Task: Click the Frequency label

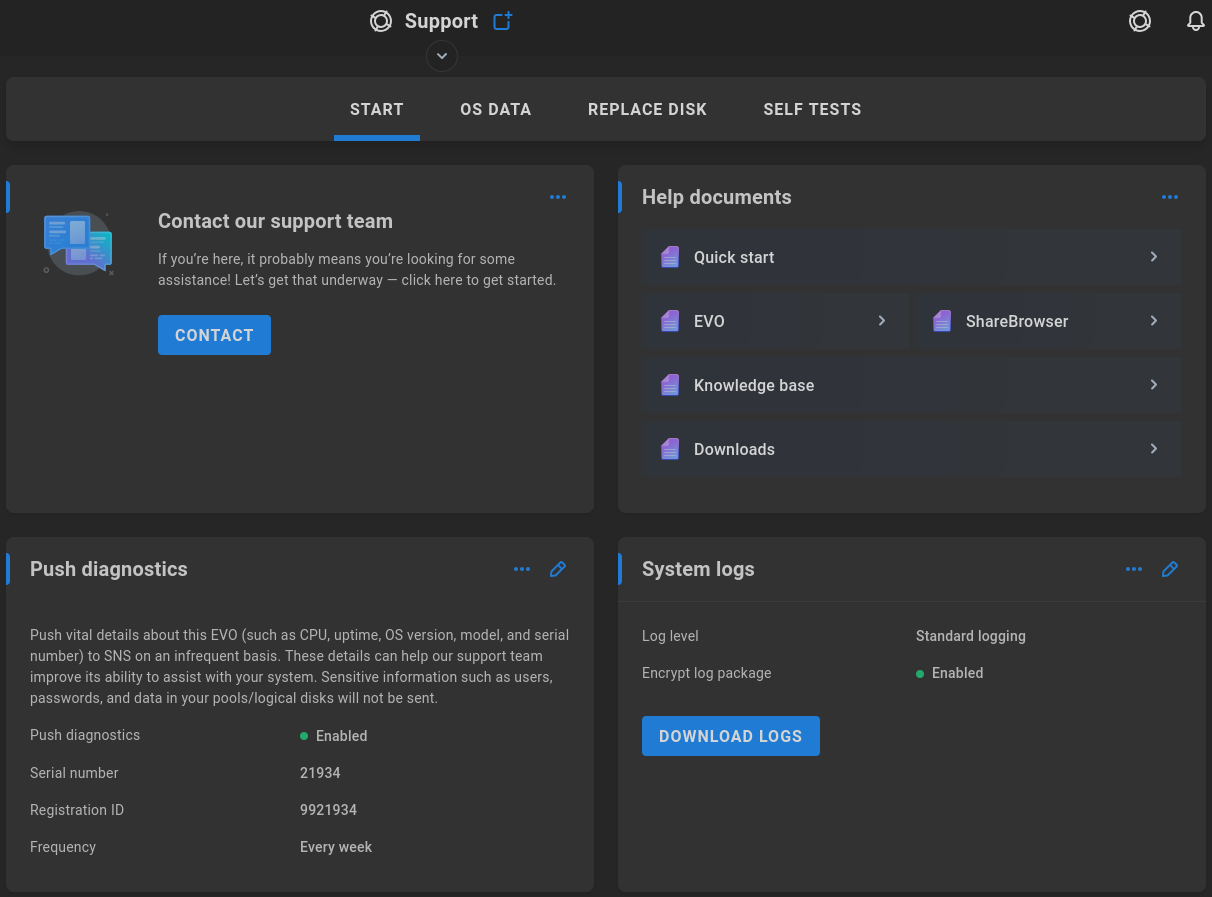Action: pyautogui.click(x=63, y=847)
